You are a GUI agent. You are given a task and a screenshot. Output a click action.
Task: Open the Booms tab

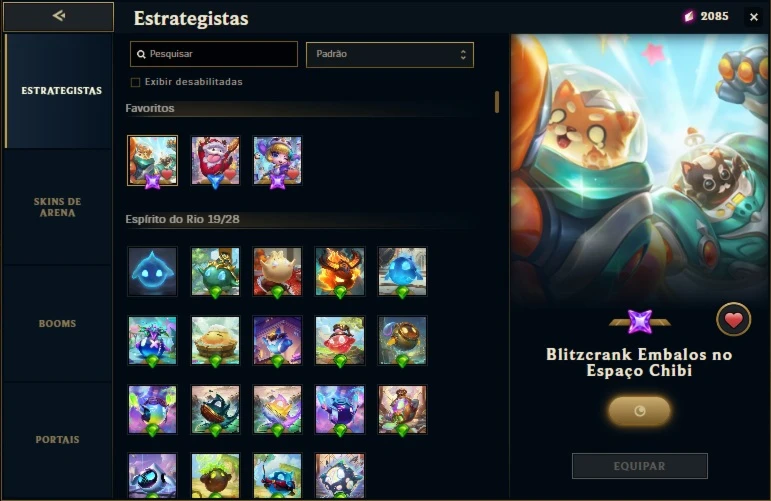click(58, 324)
